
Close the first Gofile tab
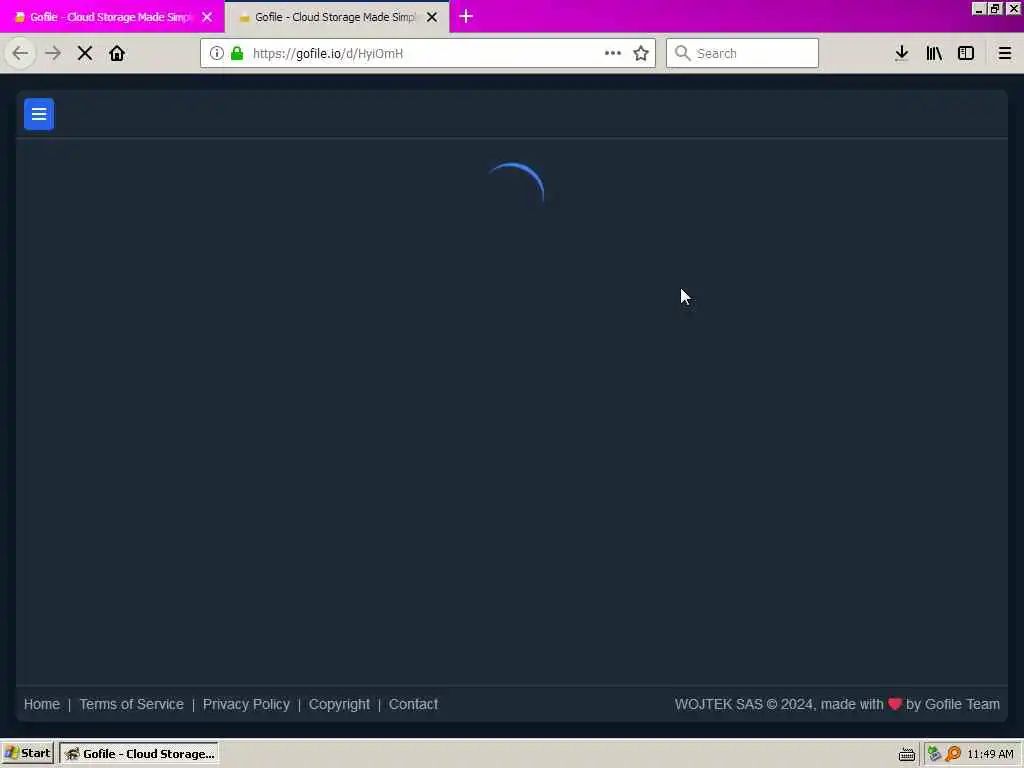pyautogui.click(x=207, y=17)
